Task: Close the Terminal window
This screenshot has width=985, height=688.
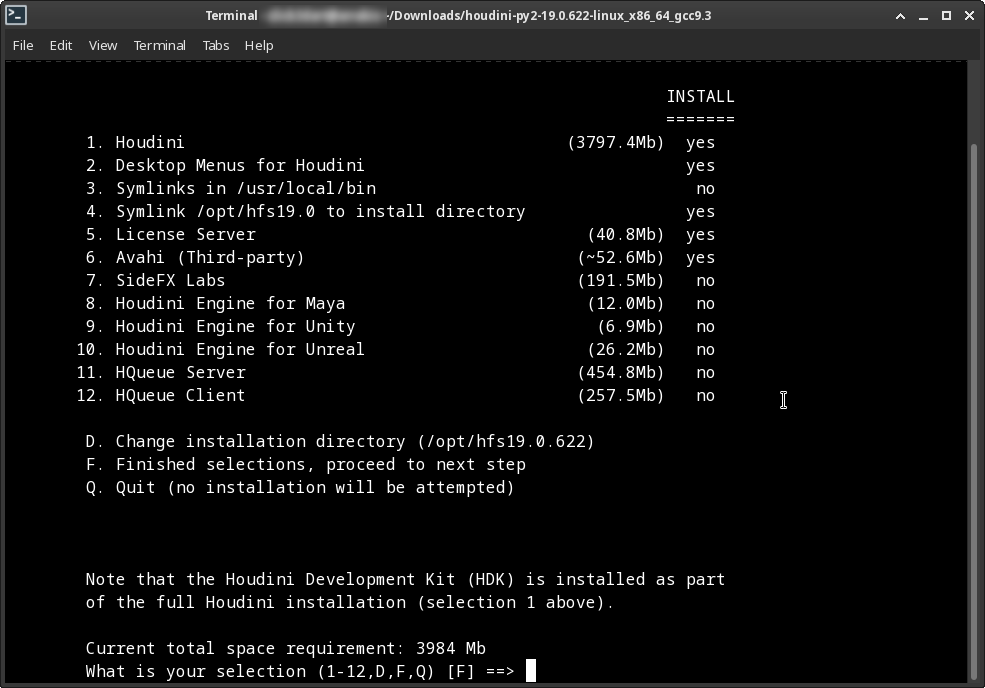Action: point(969,16)
